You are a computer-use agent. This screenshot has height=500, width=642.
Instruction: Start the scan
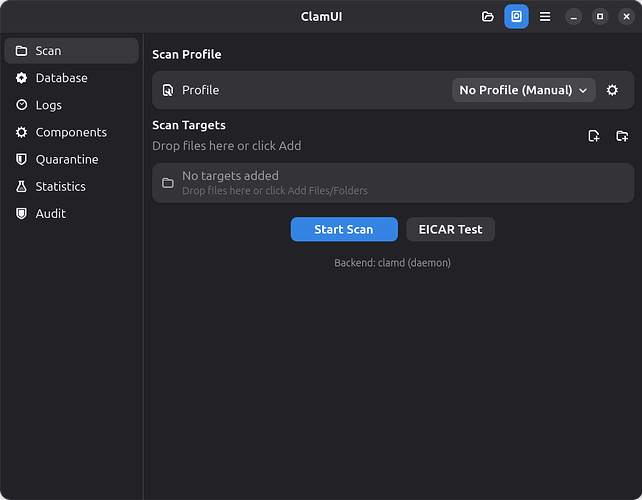pyautogui.click(x=344, y=229)
